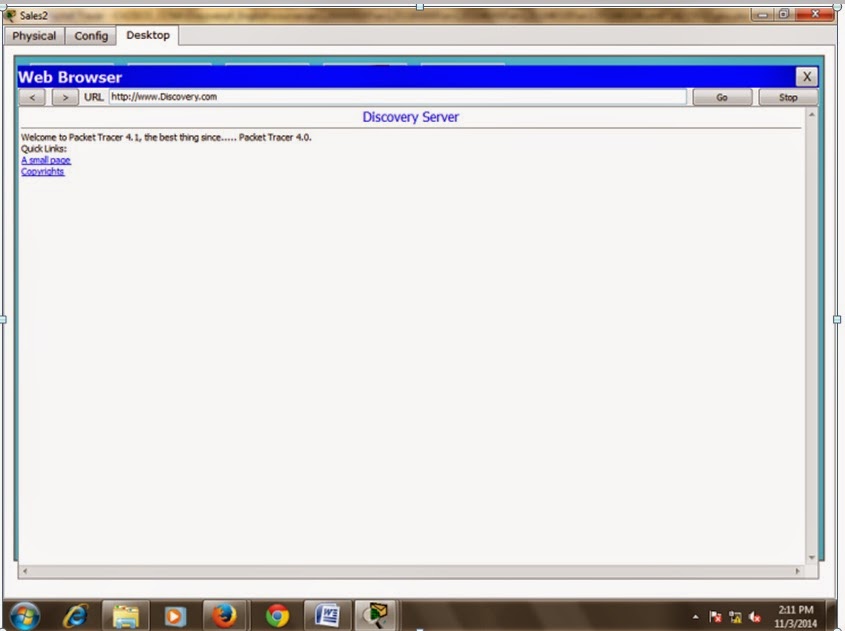Screen dimensions: 845x631
Task: Go back with the browser's < button
Action: pyautogui.click(x=33, y=98)
